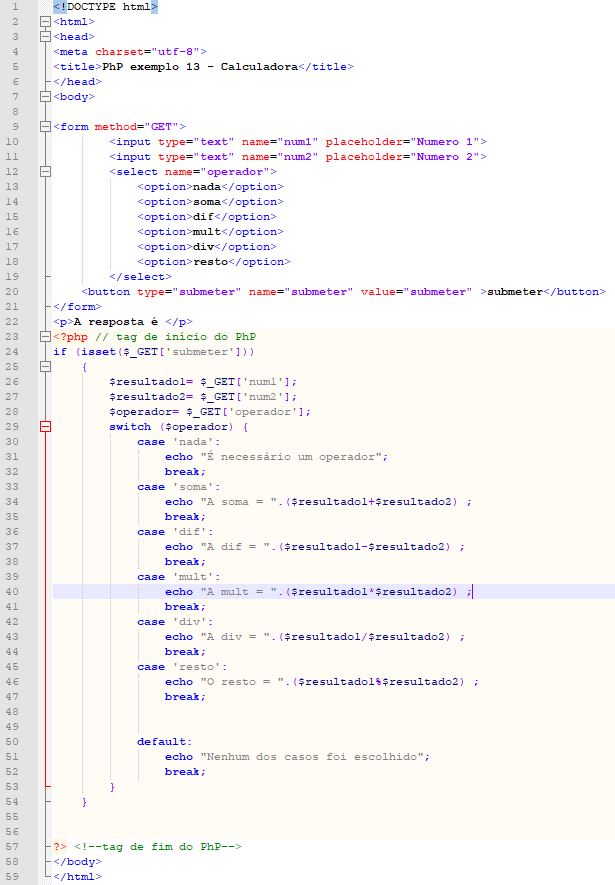This screenshot has width=615, height=885.
Task: Collapse the <body> block fold marker
Action: pyautogui.click(x=46, y=97)
